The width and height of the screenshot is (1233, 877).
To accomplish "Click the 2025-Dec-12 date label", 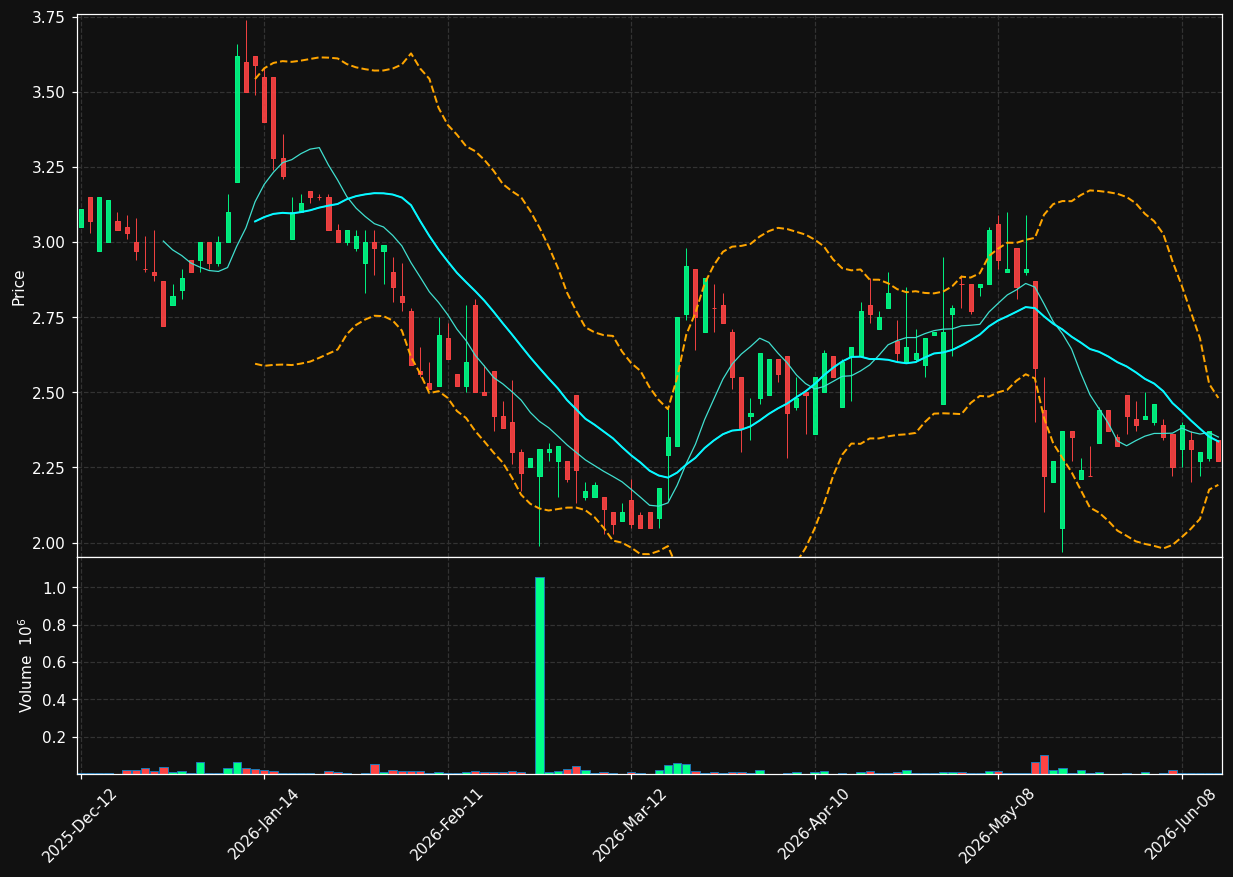I will point(79,825).
